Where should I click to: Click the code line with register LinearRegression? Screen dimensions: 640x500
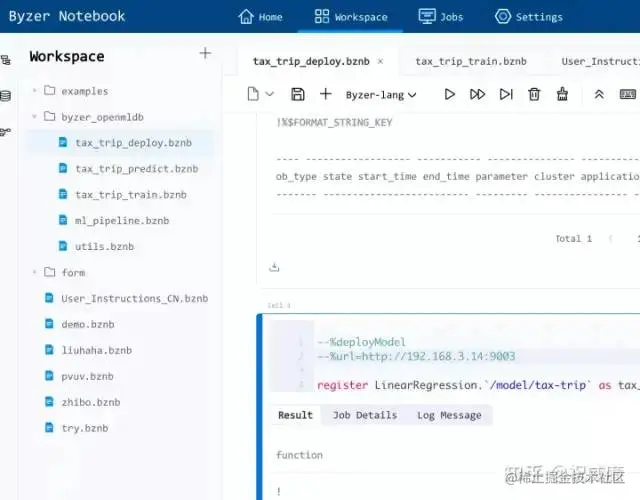478,385
